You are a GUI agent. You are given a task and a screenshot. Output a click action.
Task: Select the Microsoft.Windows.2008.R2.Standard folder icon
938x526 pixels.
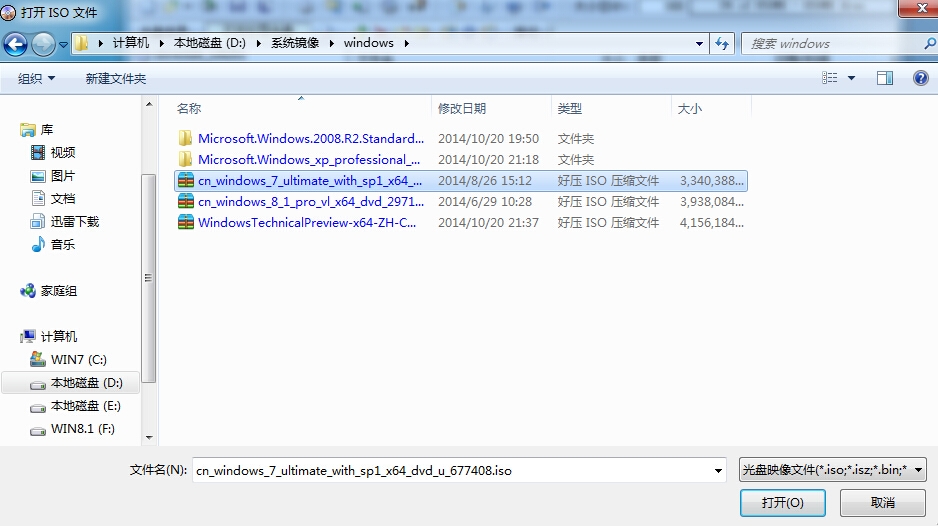pos(185,138)
